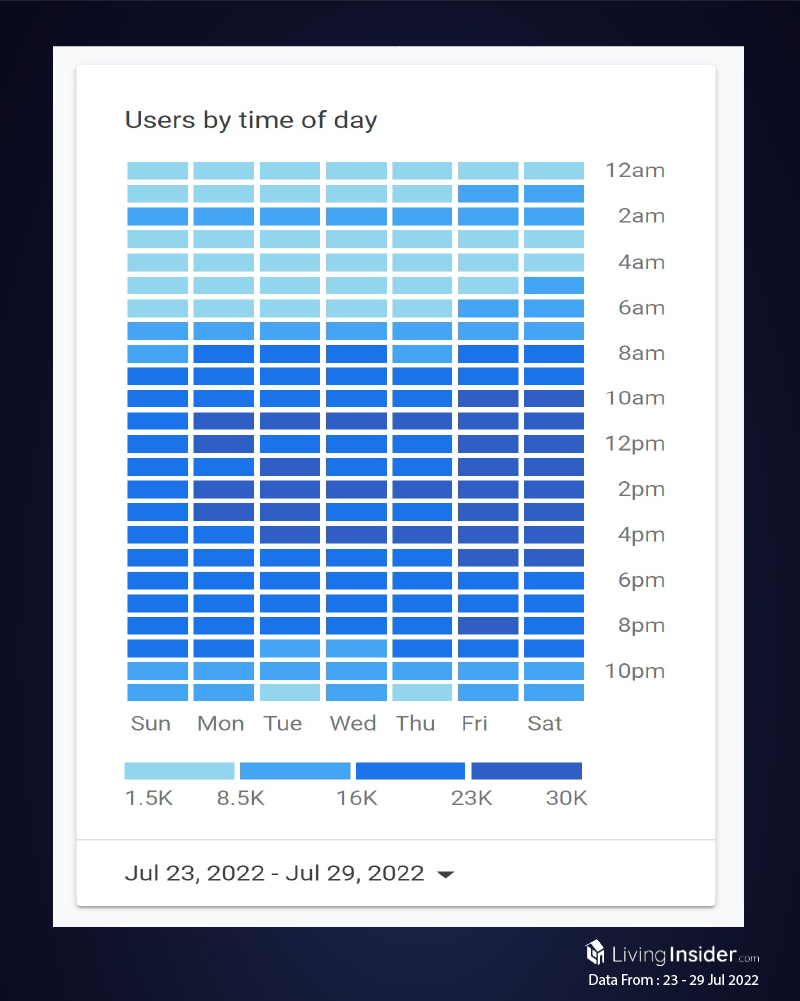This screenshot has width=800, height=1001.
Task: Click the Sunday 12am heatmap cell
Action: (157, 171)
